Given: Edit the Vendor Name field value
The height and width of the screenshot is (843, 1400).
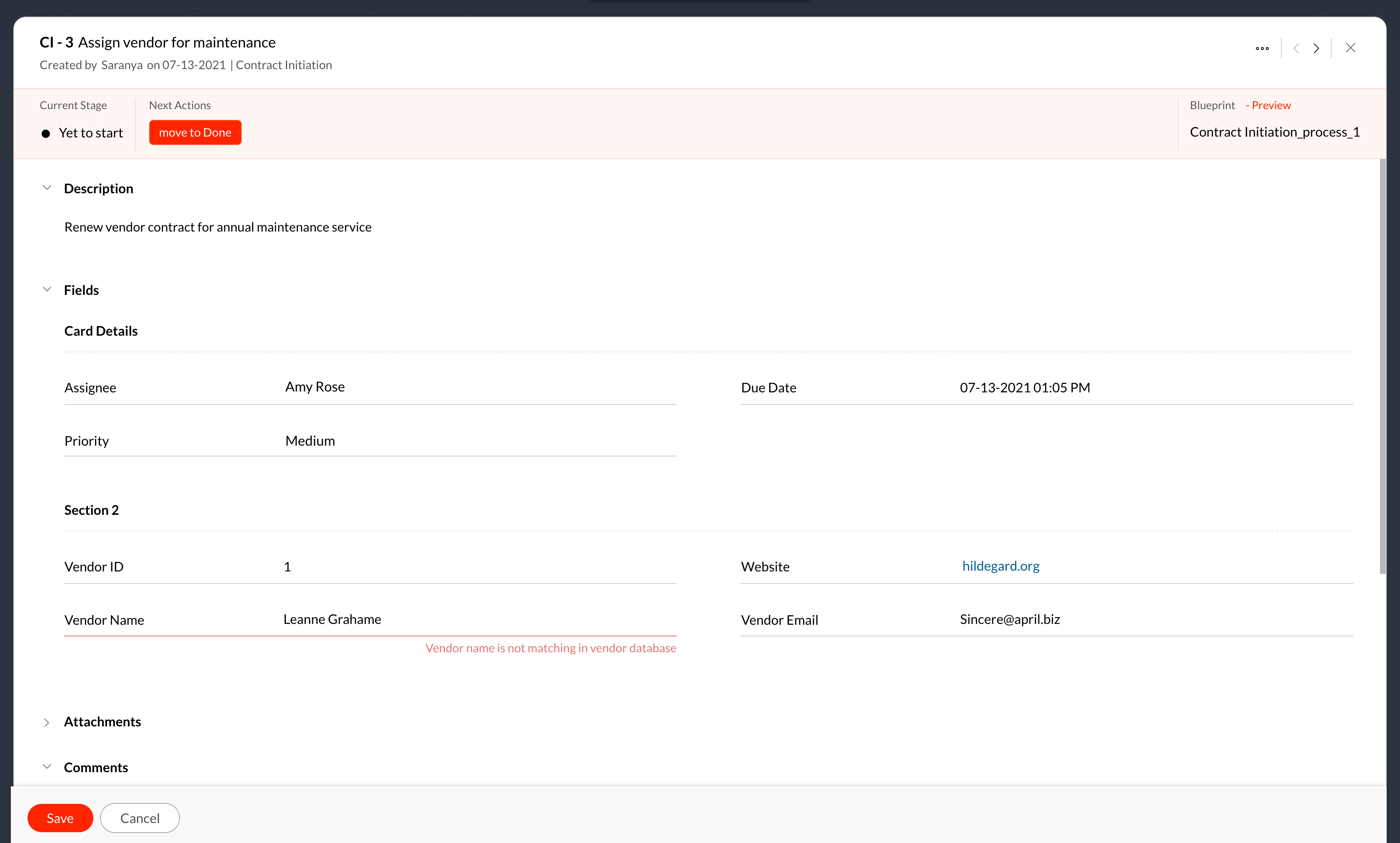Looking at the screenshot, I should [332, 619].
